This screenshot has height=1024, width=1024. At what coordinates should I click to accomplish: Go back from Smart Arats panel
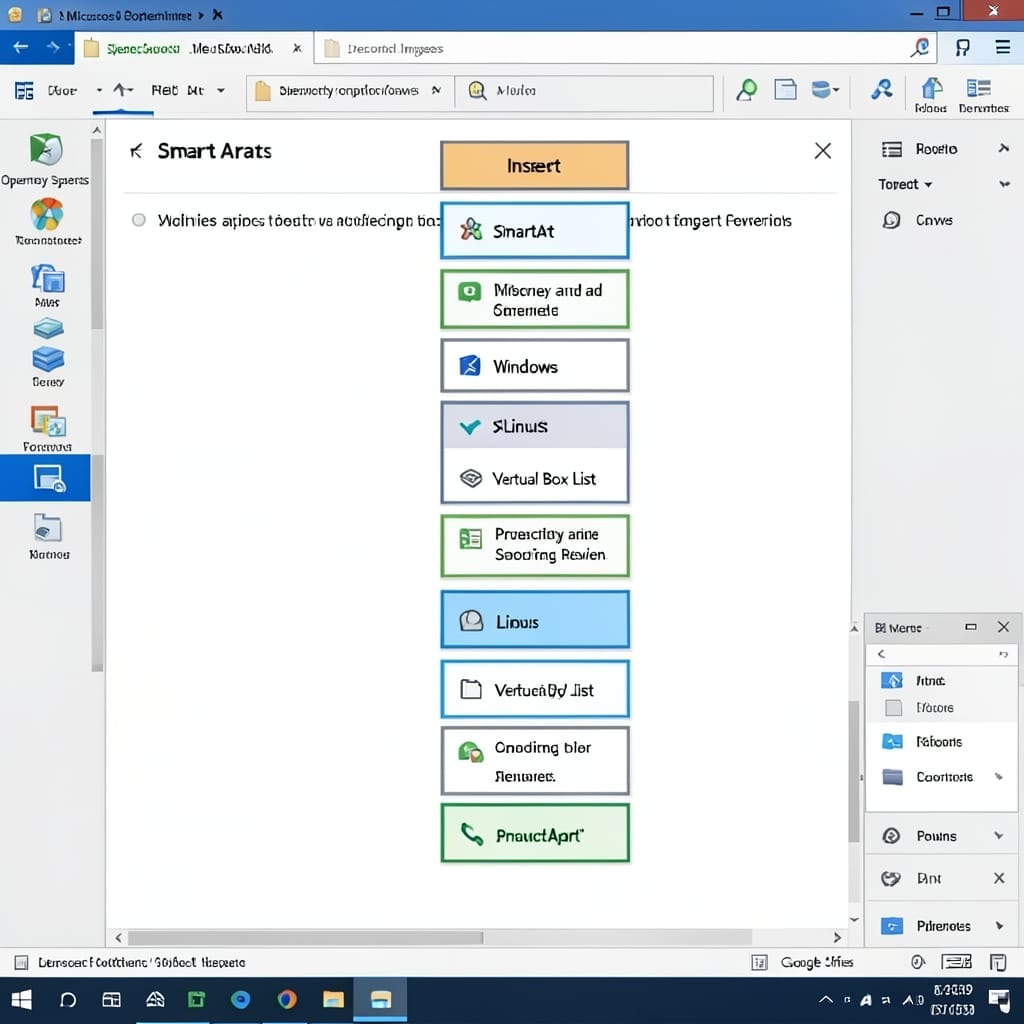tap(136, 152)
